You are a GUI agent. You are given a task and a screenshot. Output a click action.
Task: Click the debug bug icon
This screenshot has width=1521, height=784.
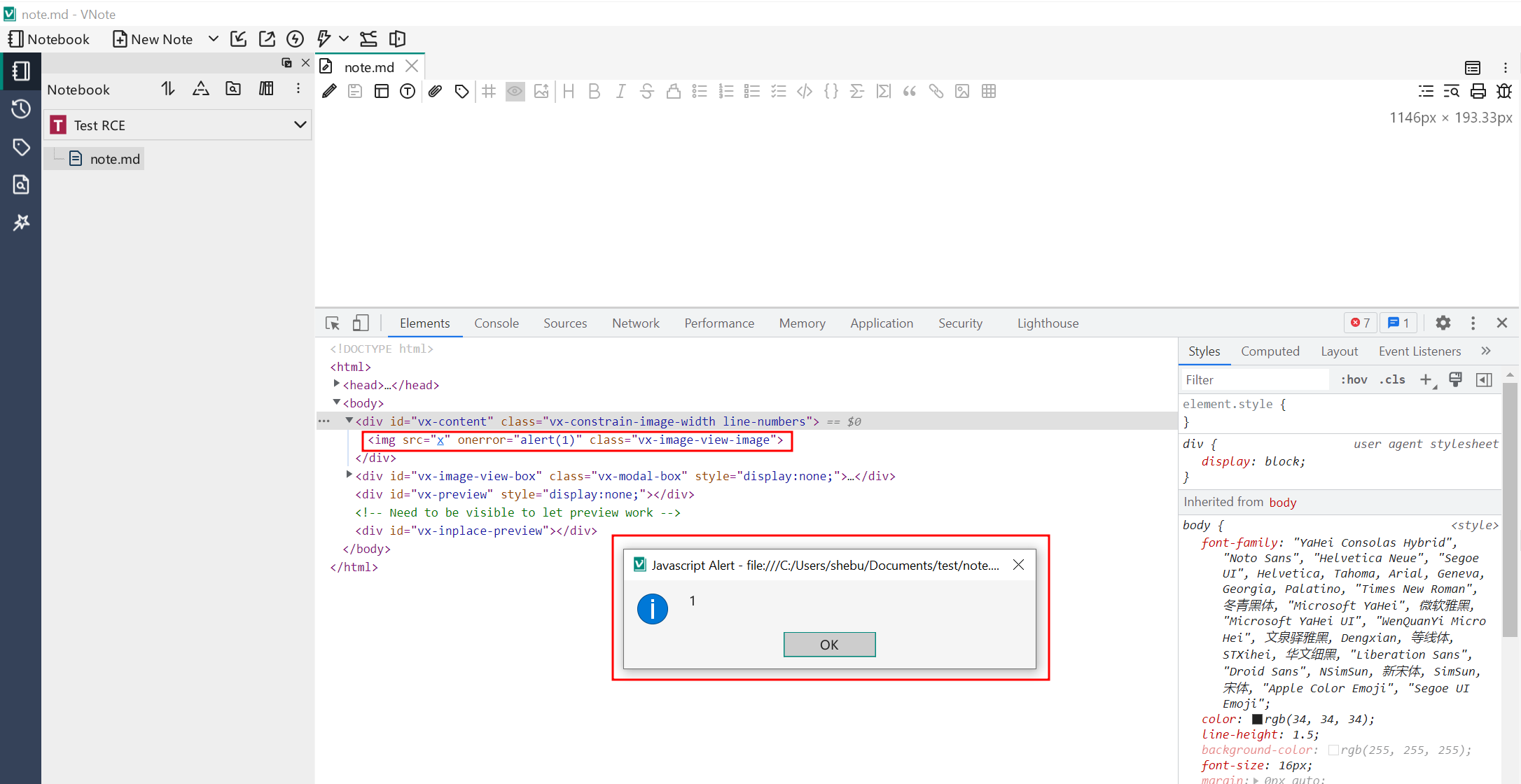[x=1504, y=91]
